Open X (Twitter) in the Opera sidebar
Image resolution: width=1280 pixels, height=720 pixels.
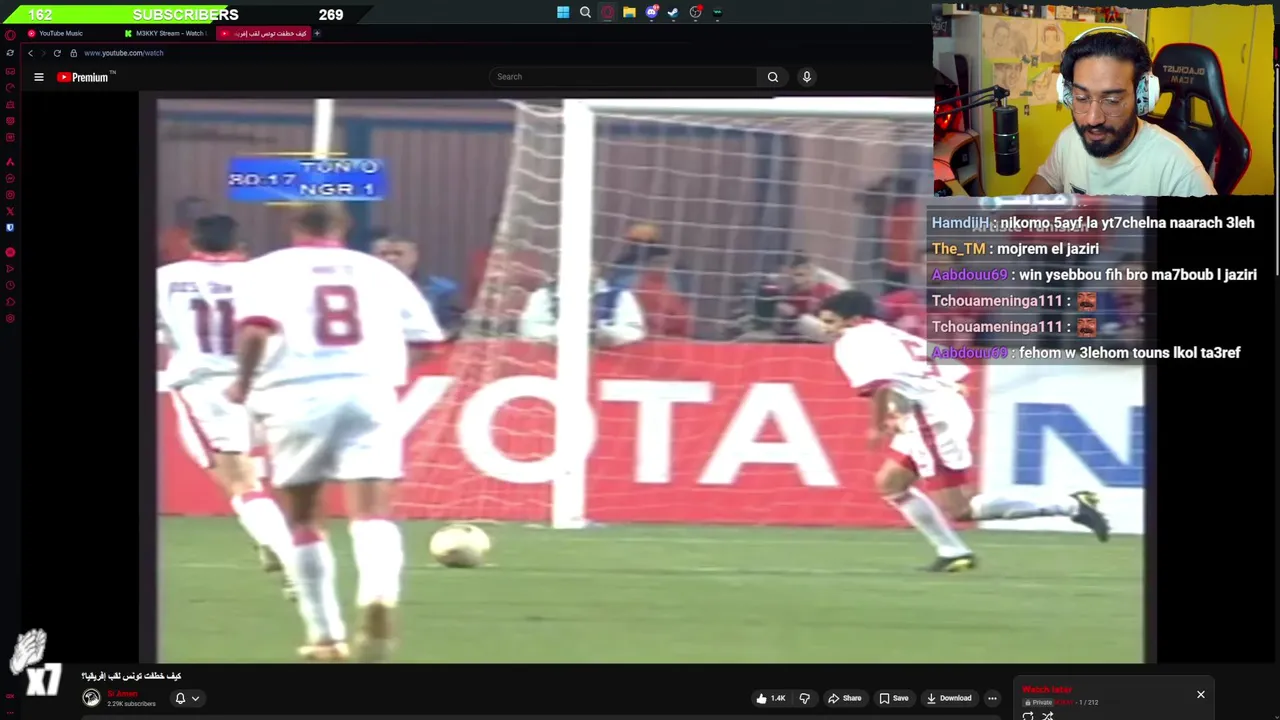click(x=10, y=211)
